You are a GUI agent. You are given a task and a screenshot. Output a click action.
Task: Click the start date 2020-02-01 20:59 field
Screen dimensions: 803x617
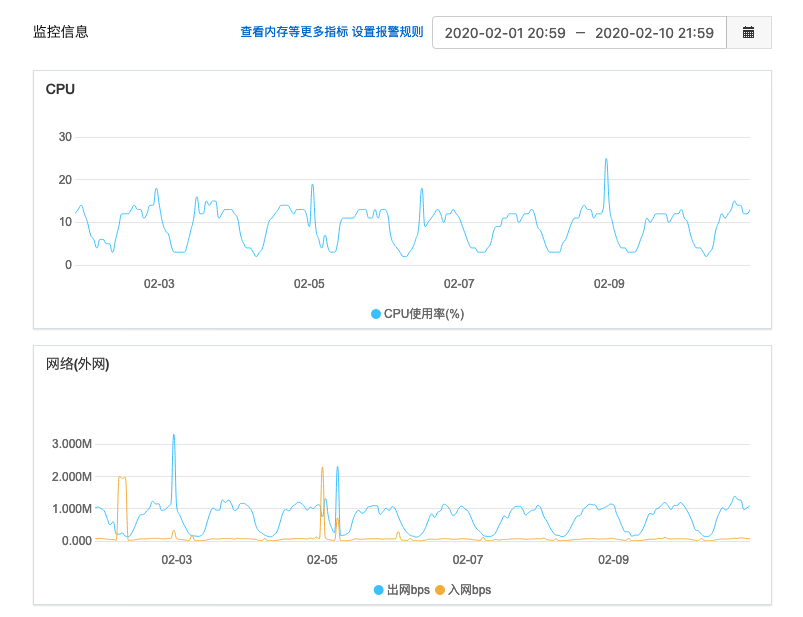[x=505, y=33]
